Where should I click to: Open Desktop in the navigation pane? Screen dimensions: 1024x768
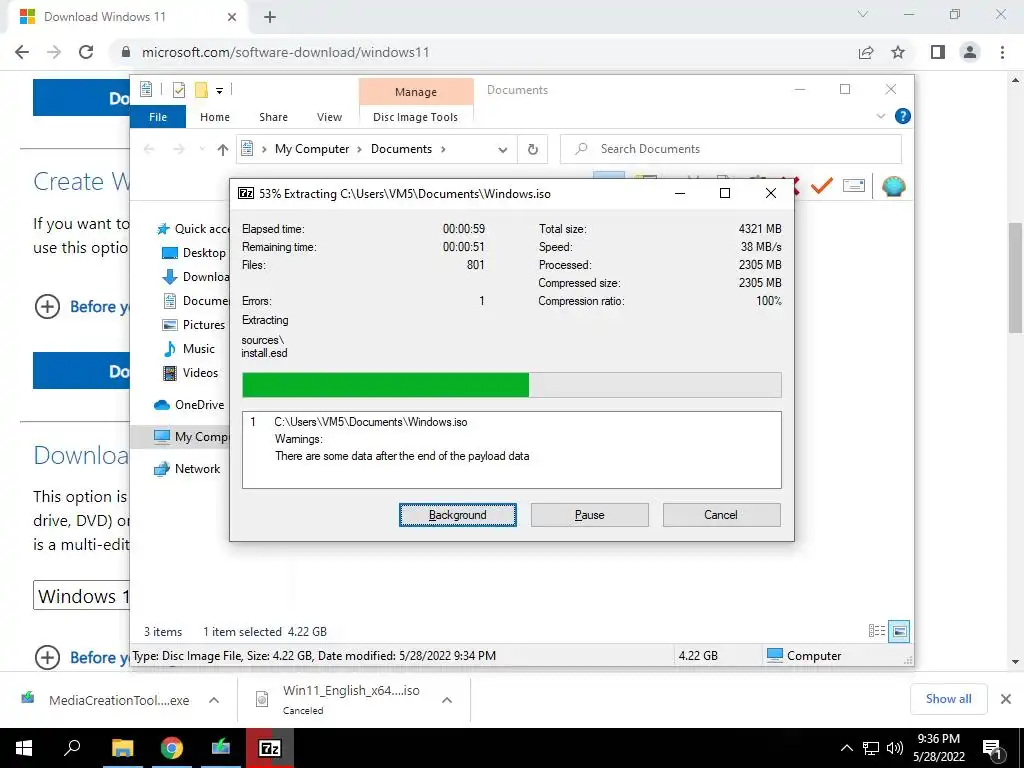click(x=194, y=253)
